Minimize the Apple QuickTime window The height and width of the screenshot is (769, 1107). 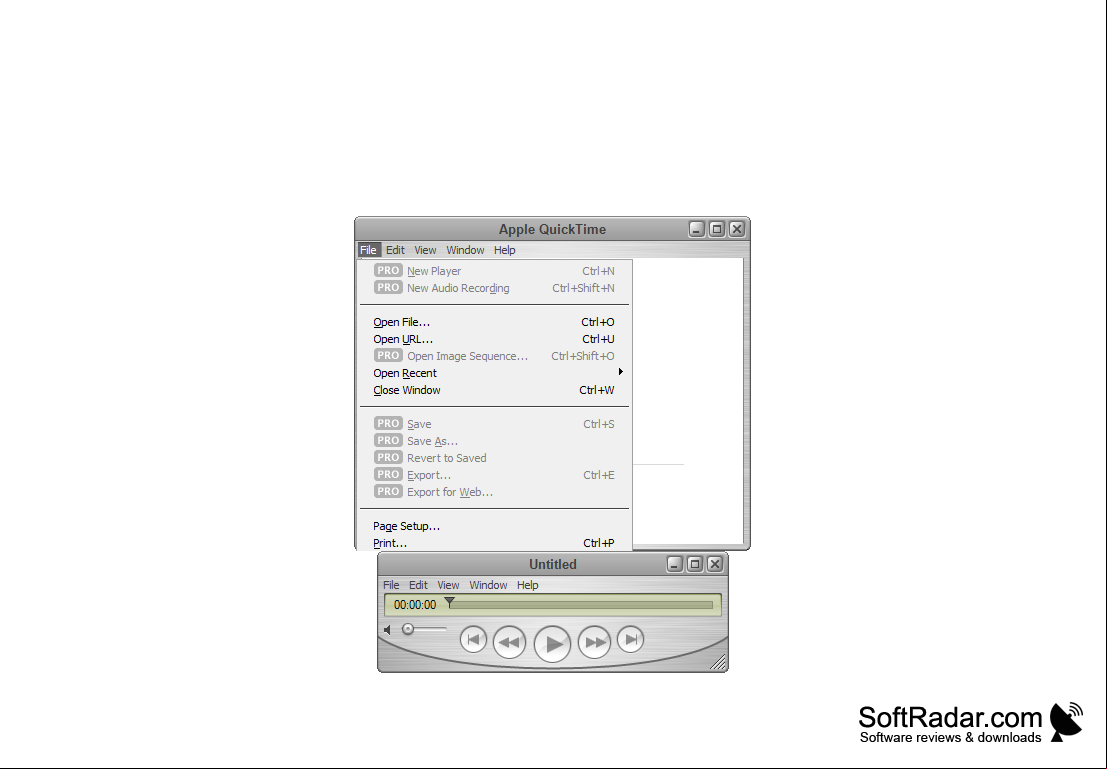click(697, 229)
